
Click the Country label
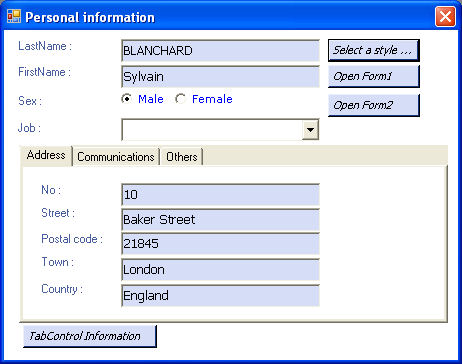(62, 289)
